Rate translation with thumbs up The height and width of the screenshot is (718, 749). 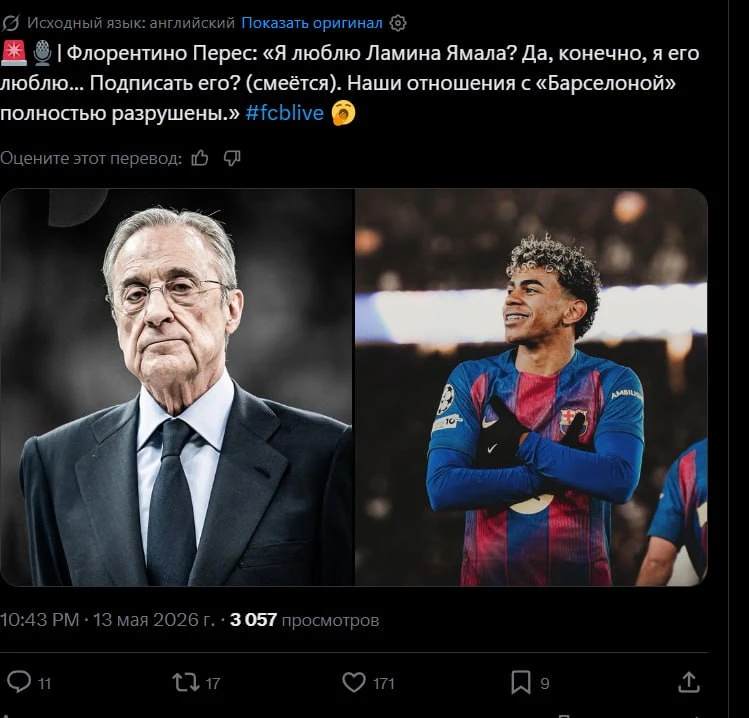pyautogui.click(x=200, y=158)
